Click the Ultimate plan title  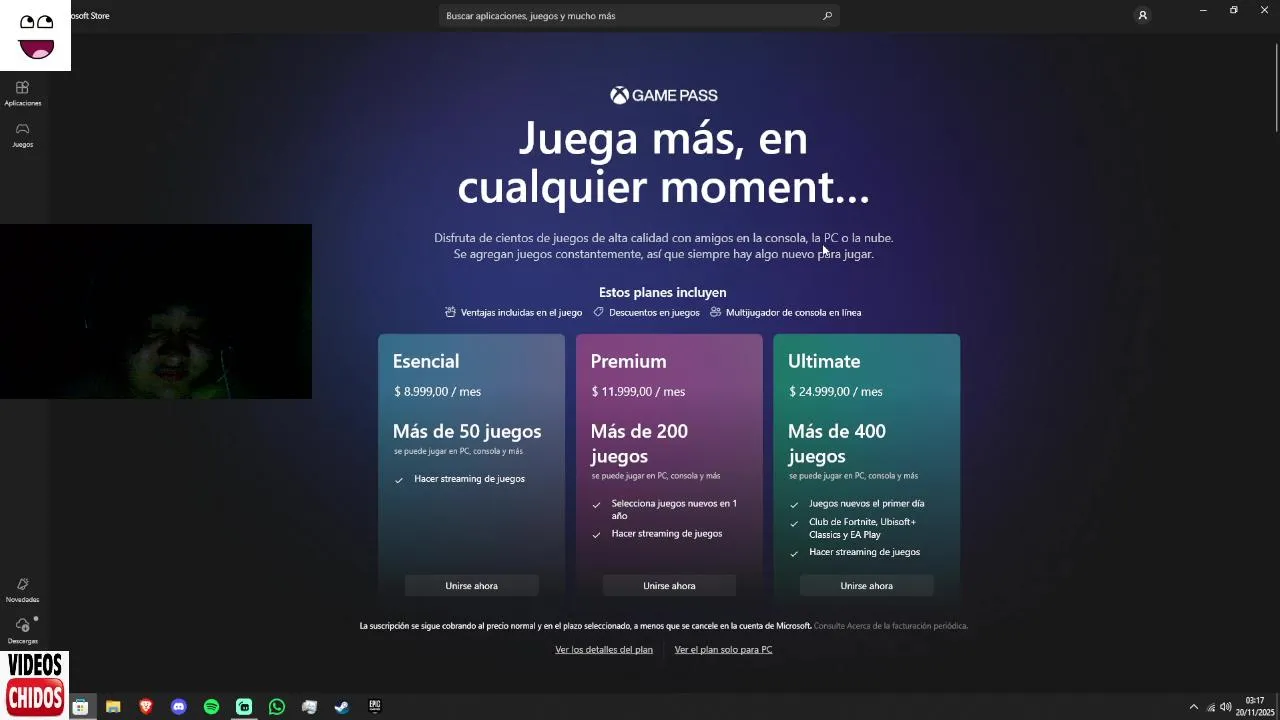tap(824, 361)
